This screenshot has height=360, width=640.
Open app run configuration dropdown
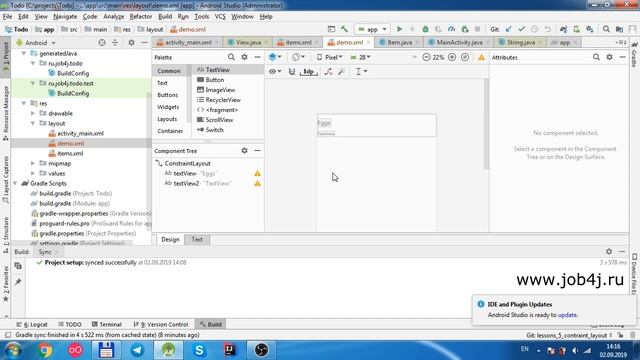(372, 29)
